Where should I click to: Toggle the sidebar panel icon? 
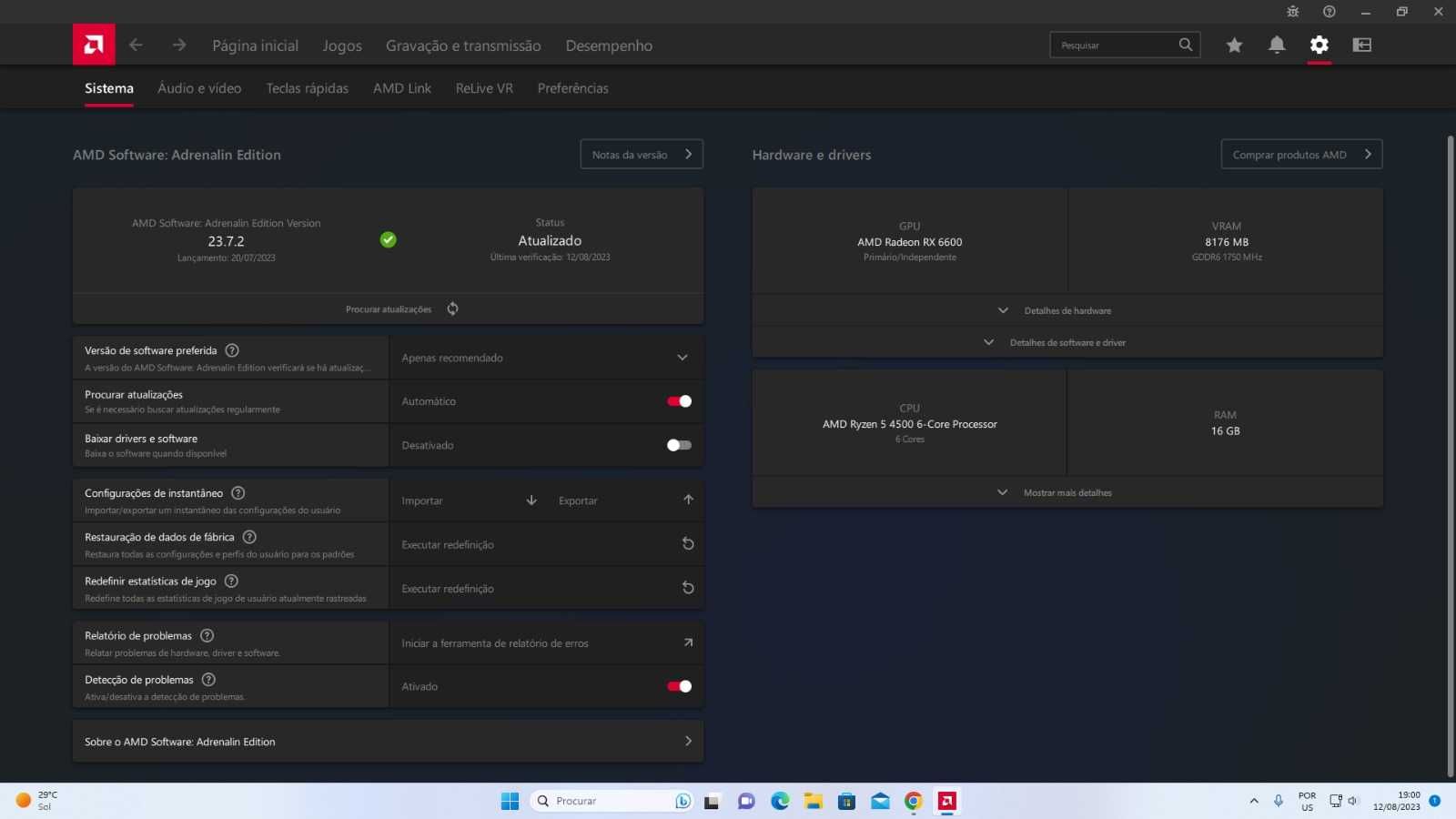[1362, 45]
